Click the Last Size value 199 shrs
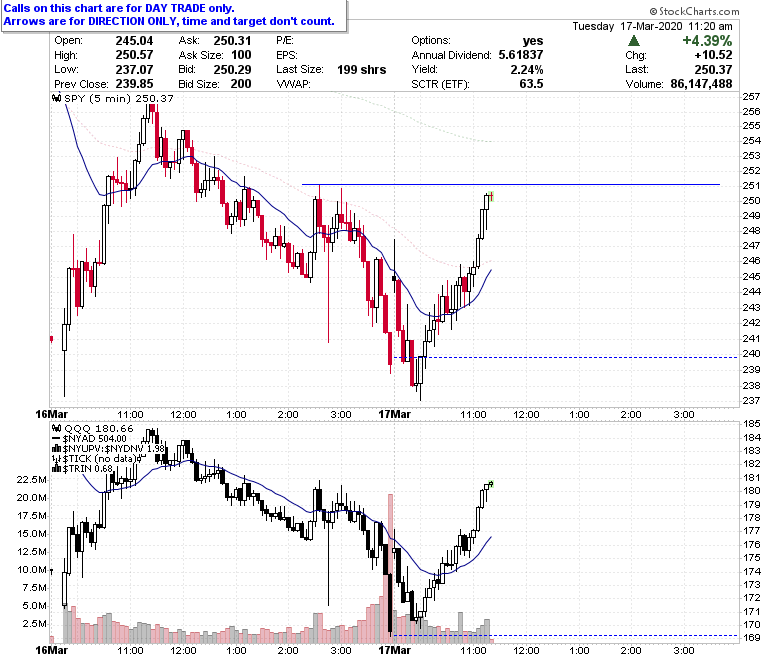 pos(362,70)
